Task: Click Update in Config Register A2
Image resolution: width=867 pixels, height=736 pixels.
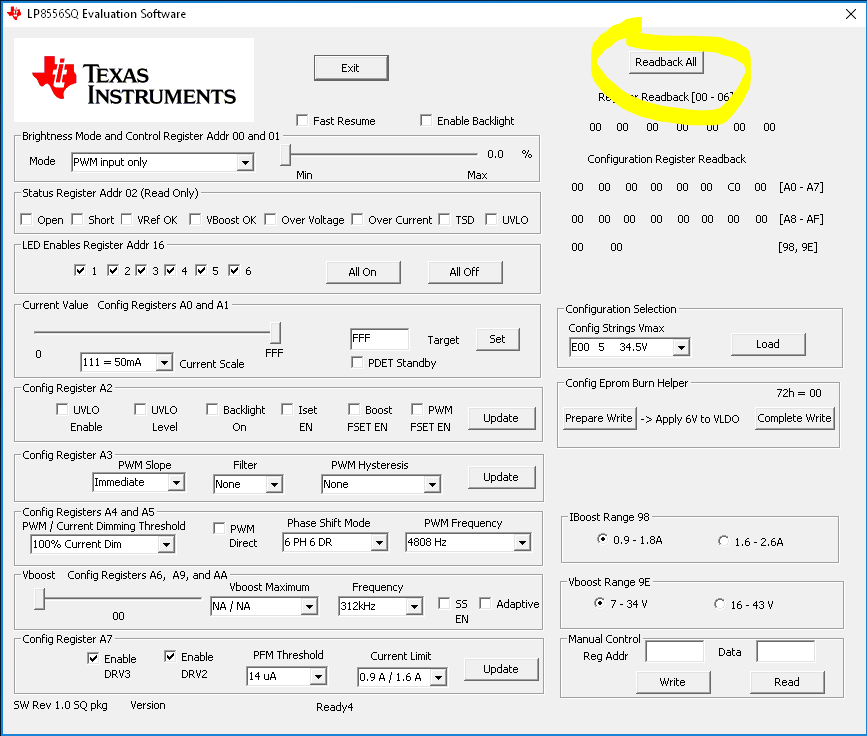Action: [x=502, y=419]
